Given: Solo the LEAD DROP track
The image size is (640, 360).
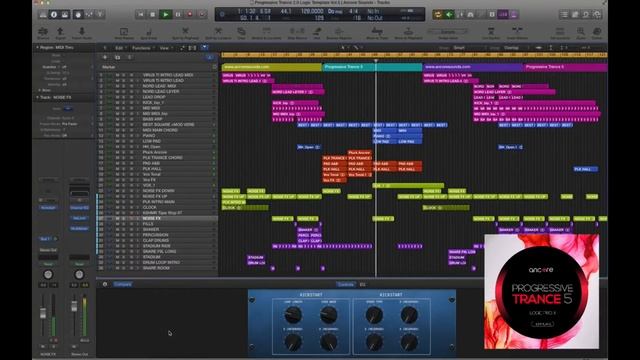Looking at the screenshot, I should [124, 97].
